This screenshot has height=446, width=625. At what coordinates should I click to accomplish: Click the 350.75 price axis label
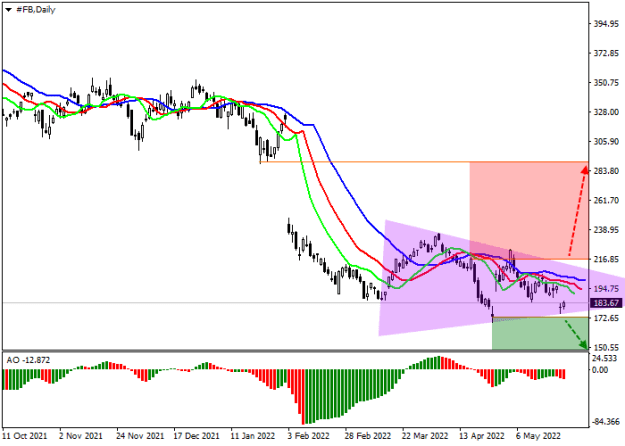tap(606, 83)
